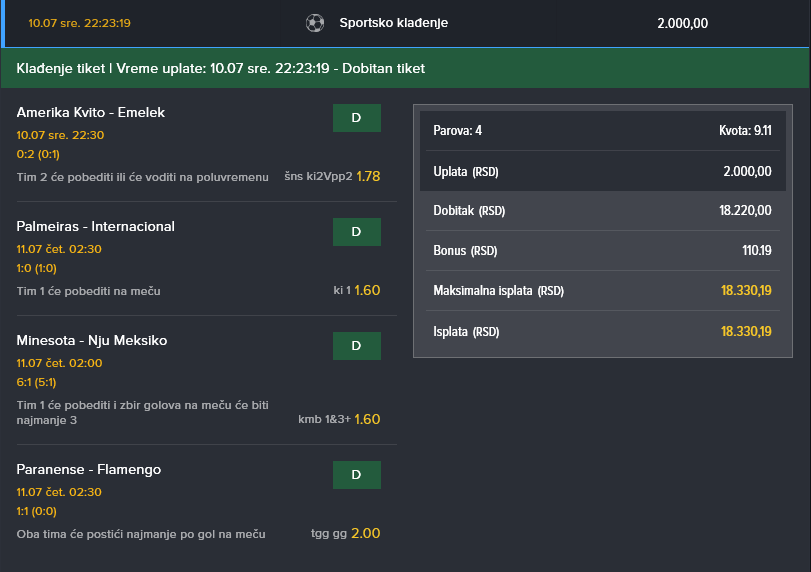The width and height of the screenshot is (811, 572).
Task: Click the green Dobitan tiket banner
Action: (x=406, y=68)
